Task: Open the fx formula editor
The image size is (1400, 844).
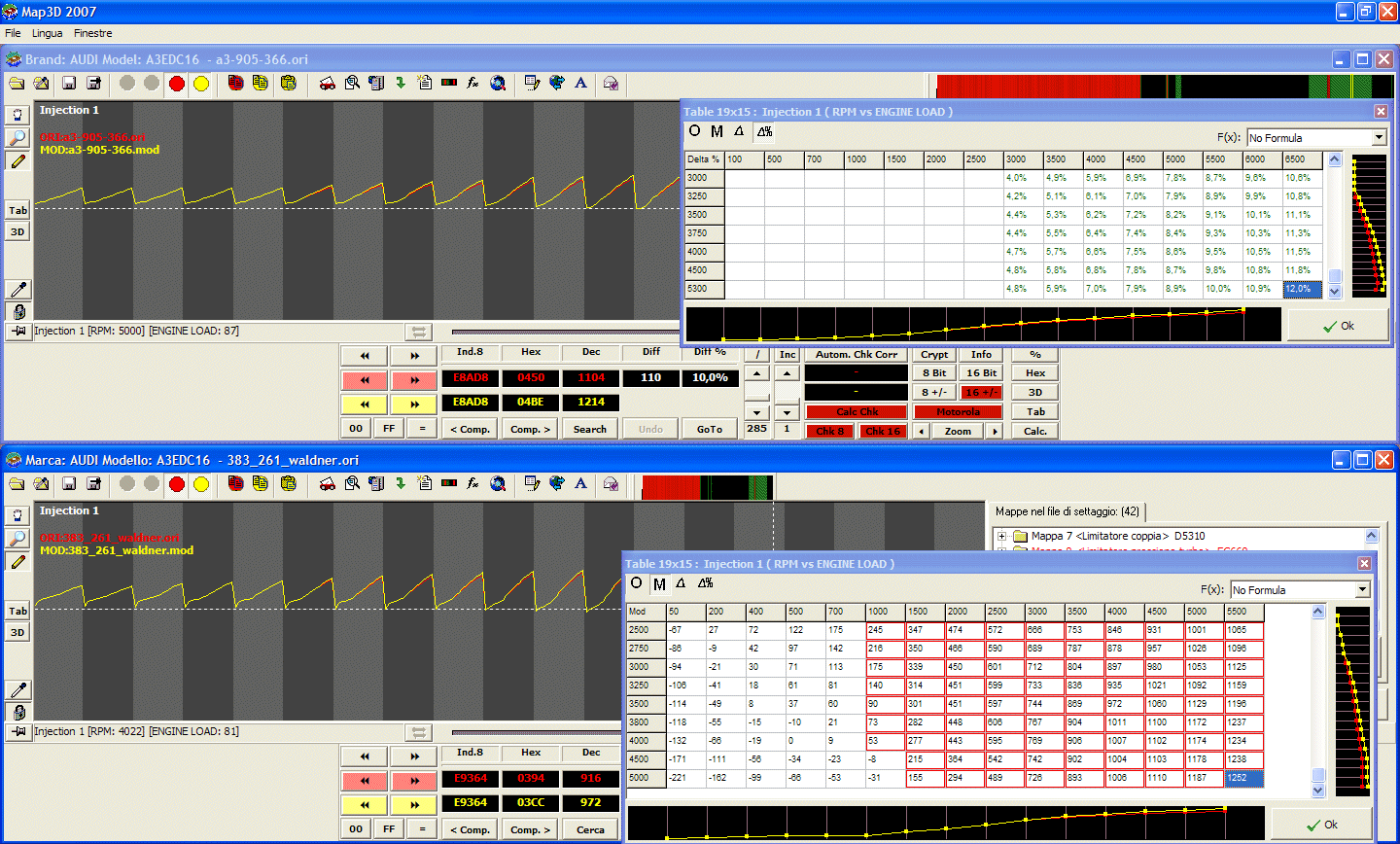Action: 473,84
